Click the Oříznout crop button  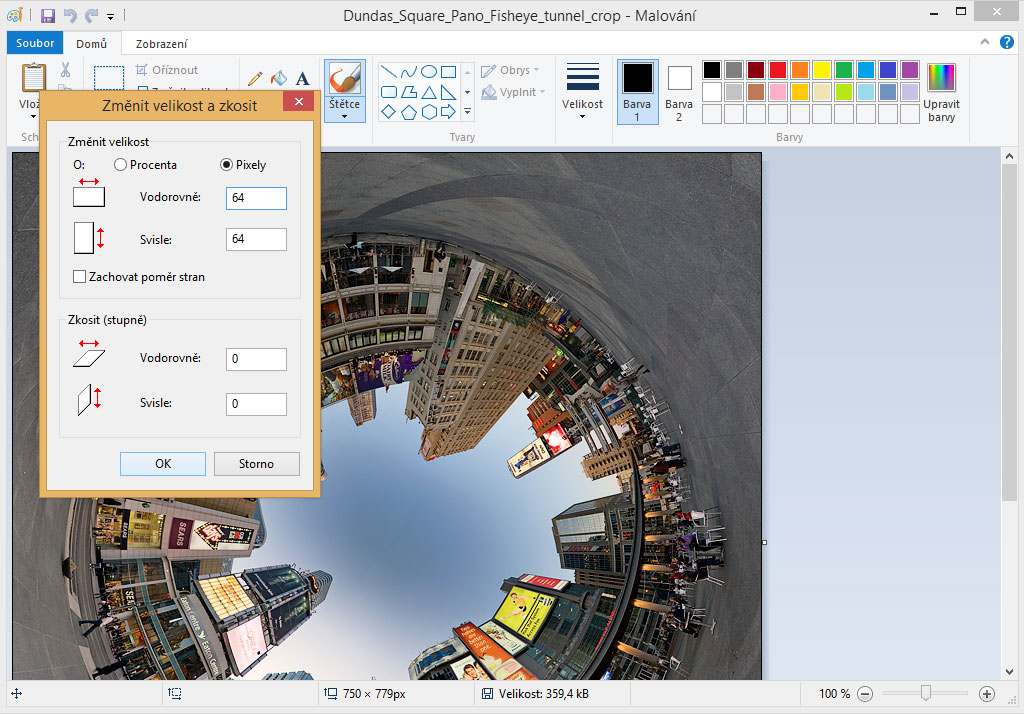tap(167, 70)
